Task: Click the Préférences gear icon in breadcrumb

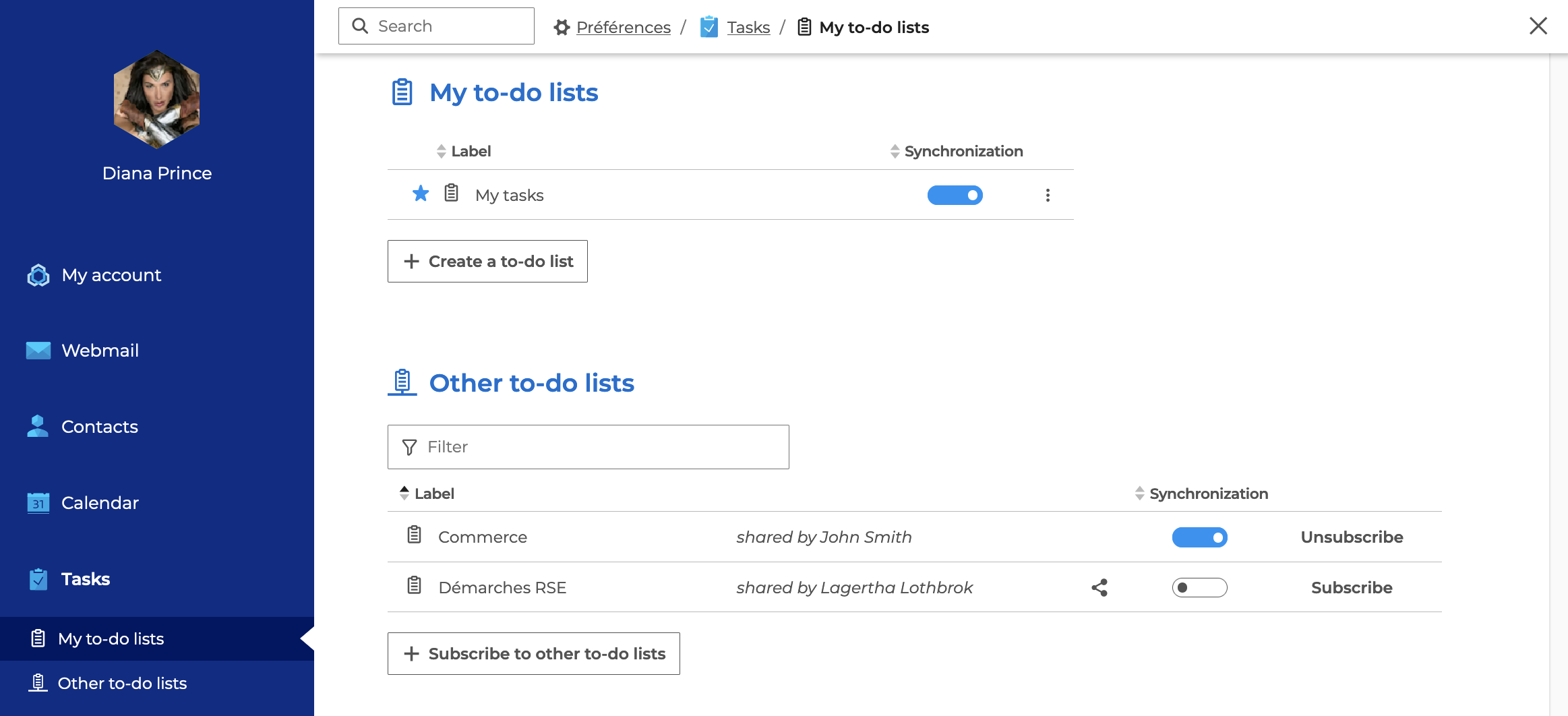Action: click(562, 28)
